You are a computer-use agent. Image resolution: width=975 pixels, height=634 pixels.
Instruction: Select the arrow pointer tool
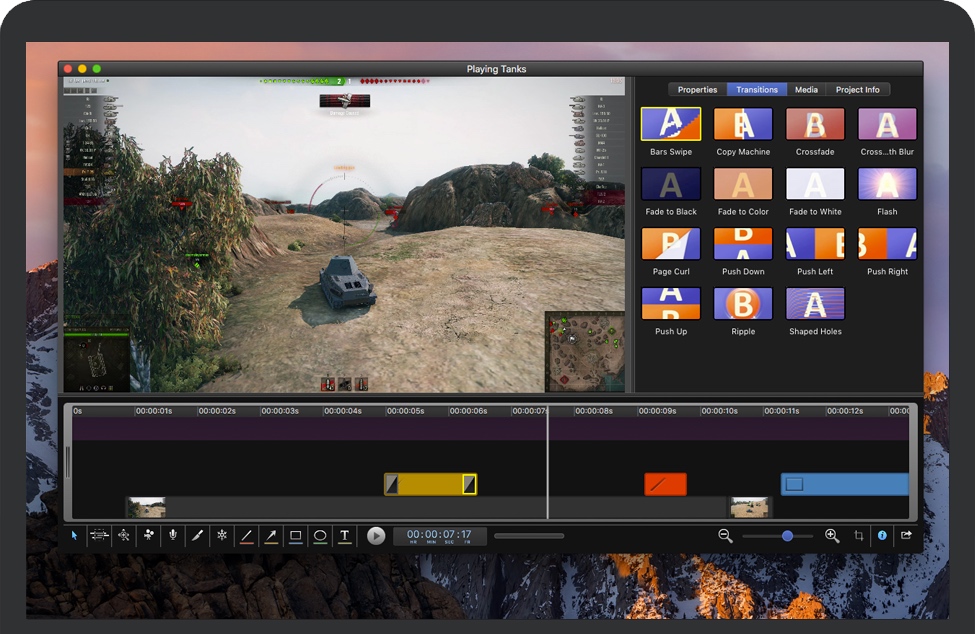(74, 536)
